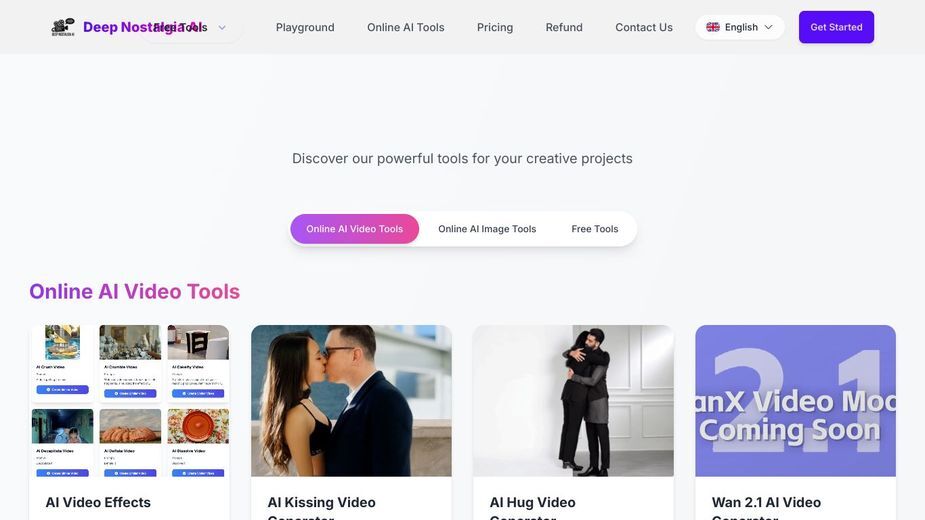Screen dimensions: 925x520
Task: Open the AI Video Effects thumbnail collage
Action: [130, 401]
